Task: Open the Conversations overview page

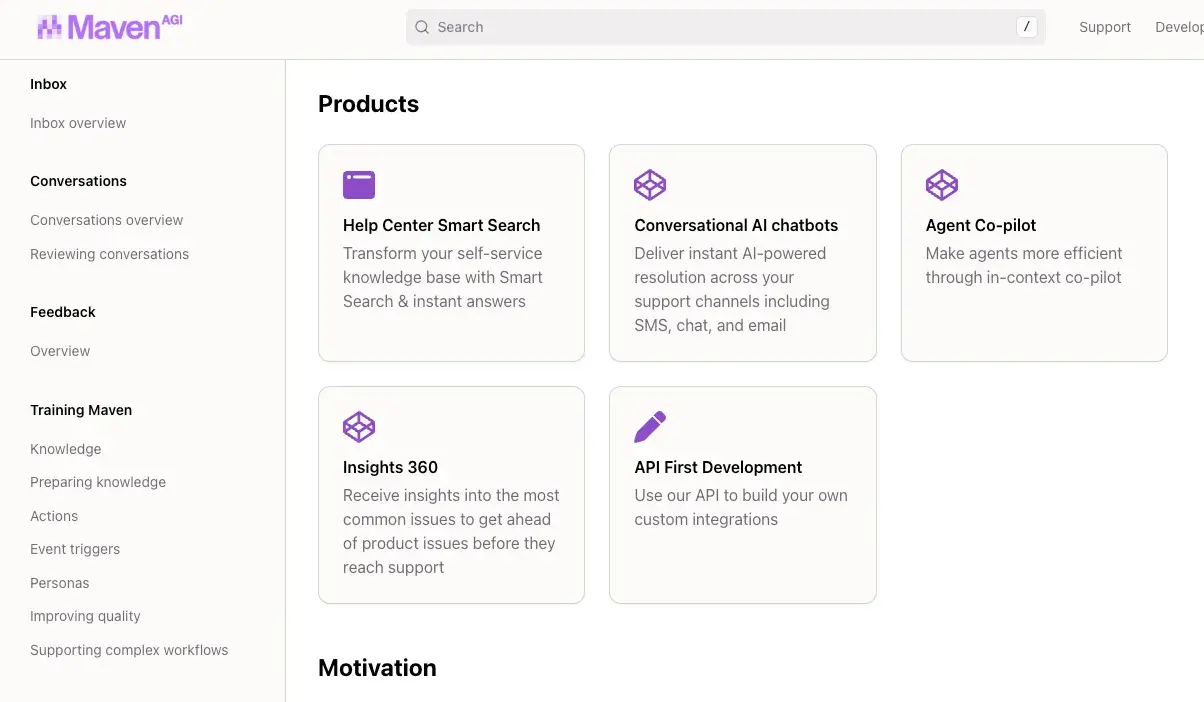Action: pos(107,219)
